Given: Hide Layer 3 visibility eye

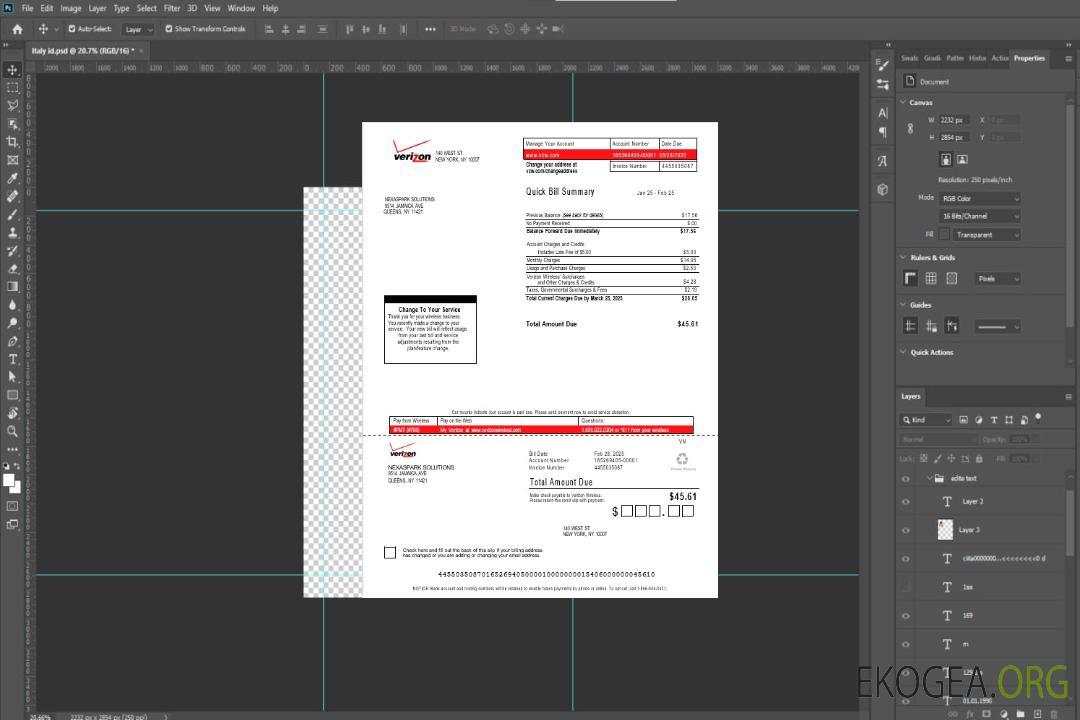Looking at the screenshot, I should [x=906, y=531].
